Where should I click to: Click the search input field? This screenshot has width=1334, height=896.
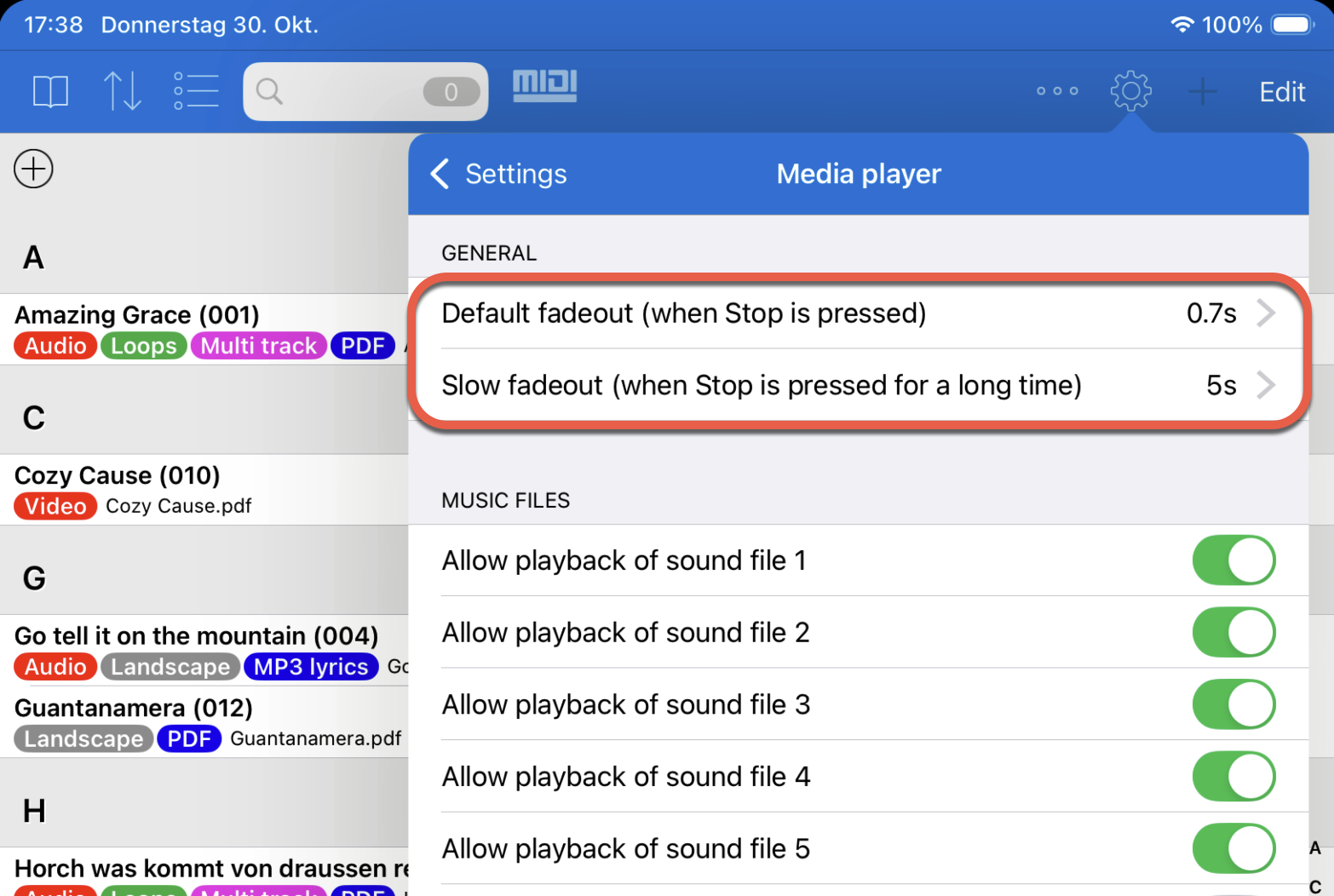coord(349,91)
